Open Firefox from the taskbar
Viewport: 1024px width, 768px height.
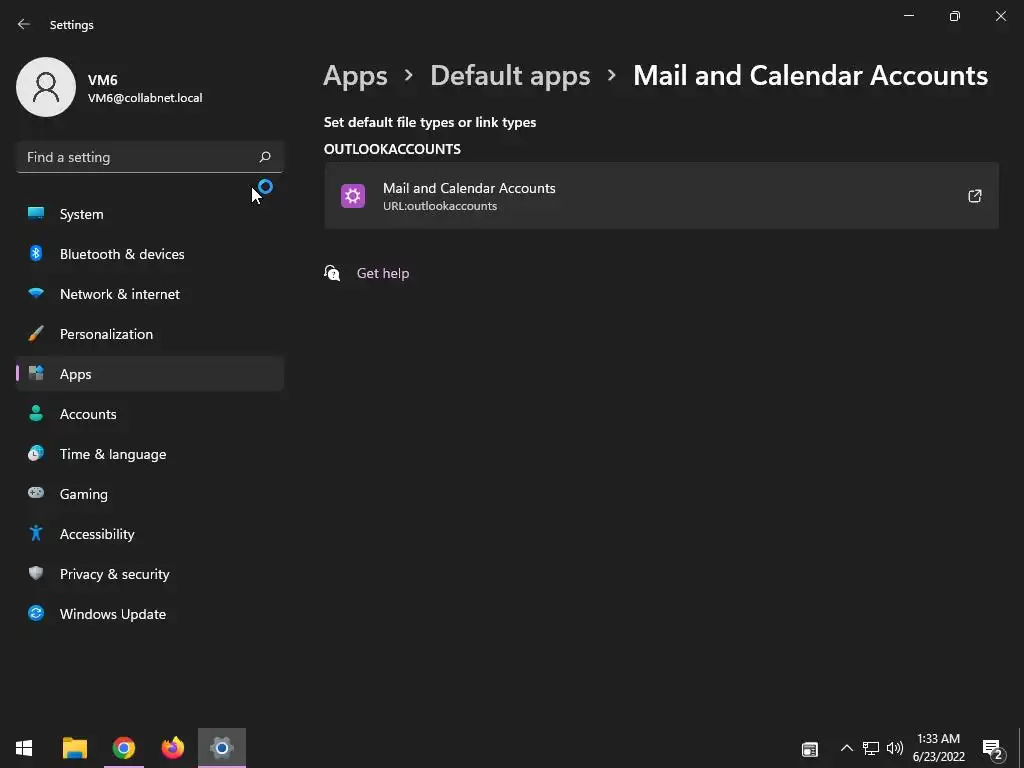click(172, 748)
